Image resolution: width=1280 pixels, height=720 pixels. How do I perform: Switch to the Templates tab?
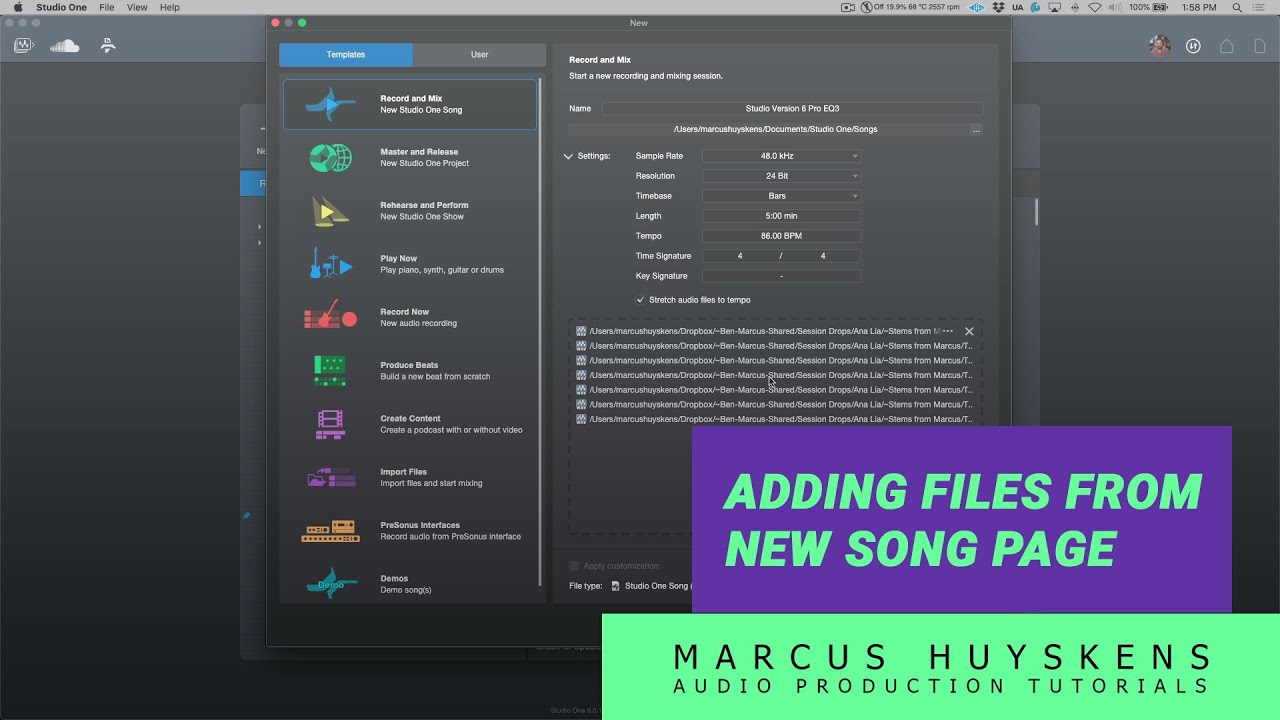346,55
